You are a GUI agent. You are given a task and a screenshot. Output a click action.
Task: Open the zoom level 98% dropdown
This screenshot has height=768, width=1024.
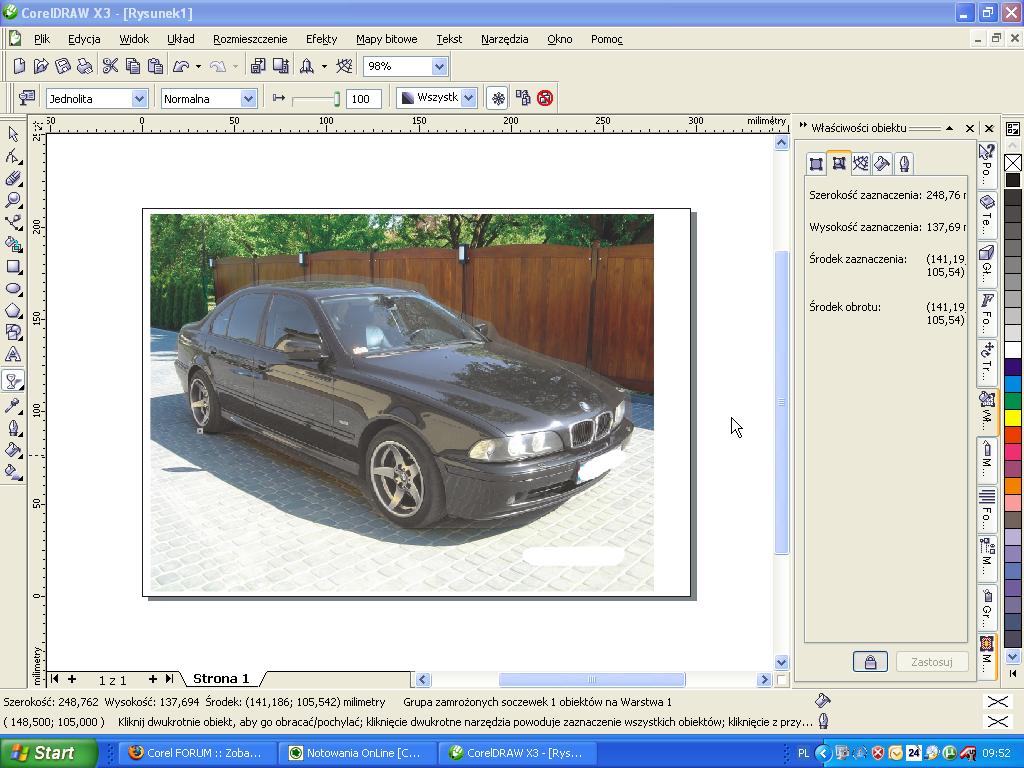pyautogui.click(x=438, y=66)
